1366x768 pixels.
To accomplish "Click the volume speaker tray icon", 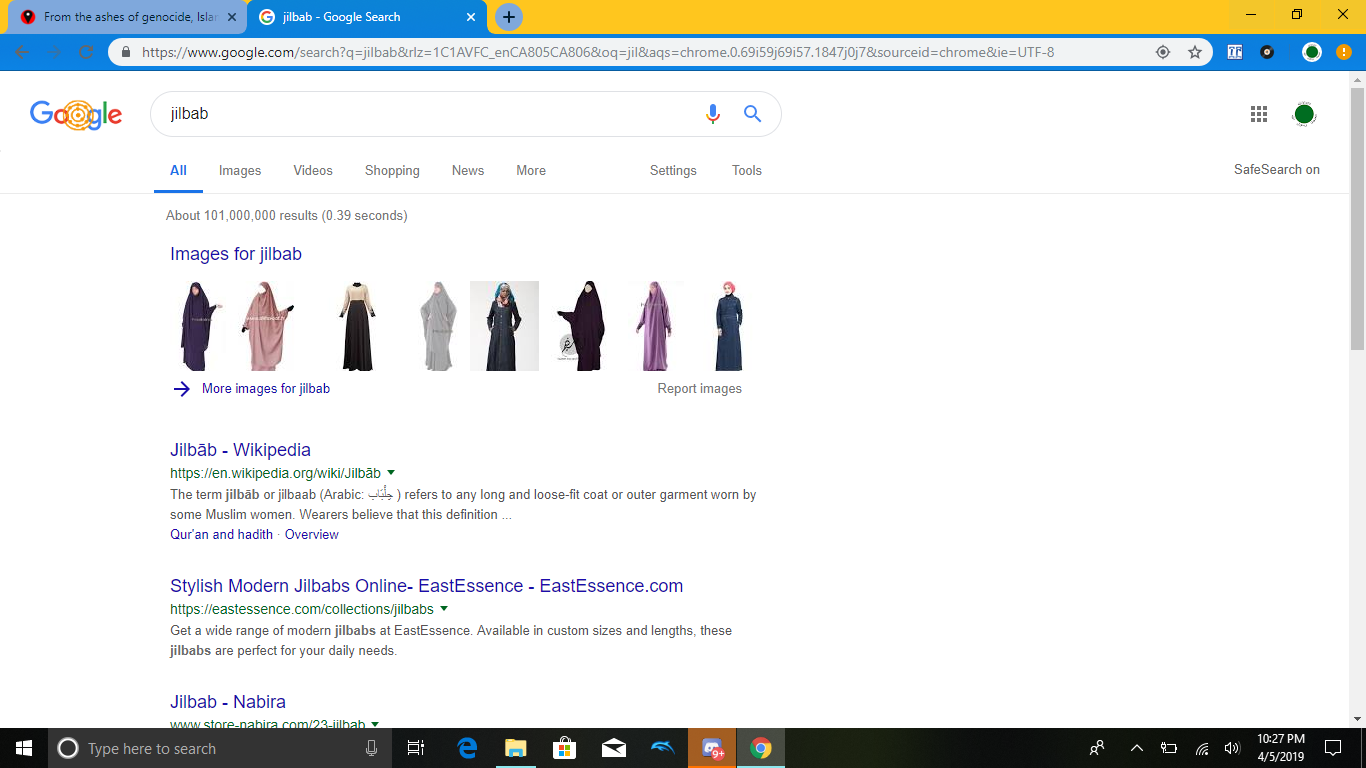I will 1232,748.
